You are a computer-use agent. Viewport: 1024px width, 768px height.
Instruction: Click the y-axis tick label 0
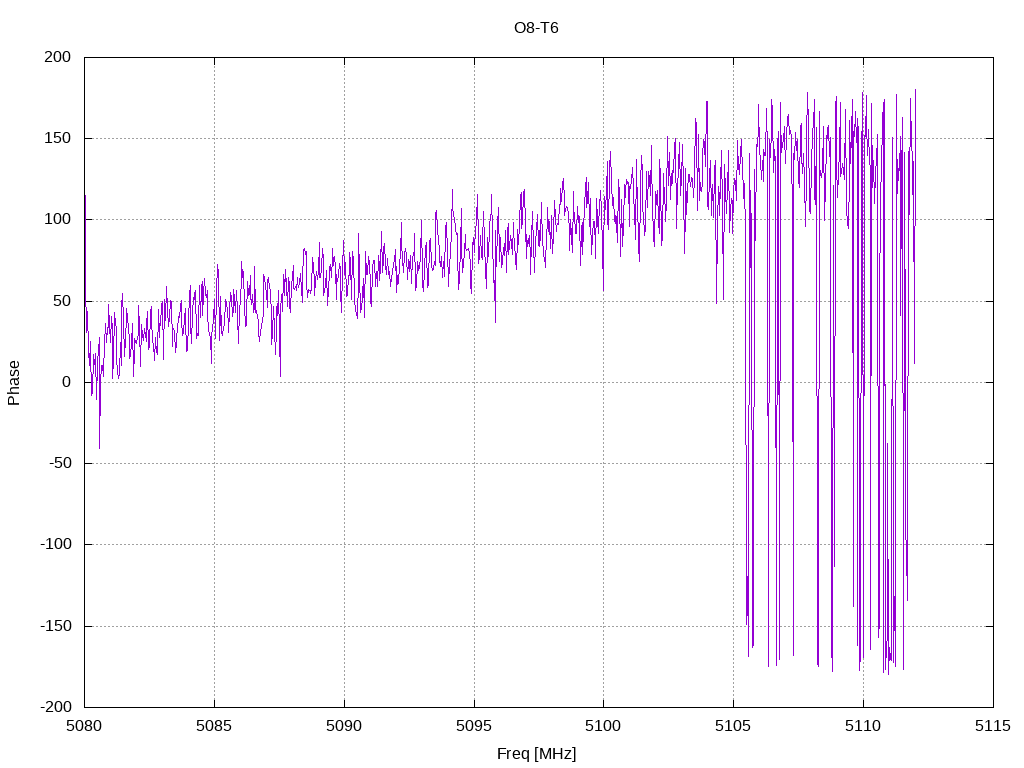pyautogui.click(x=67, y=382)
